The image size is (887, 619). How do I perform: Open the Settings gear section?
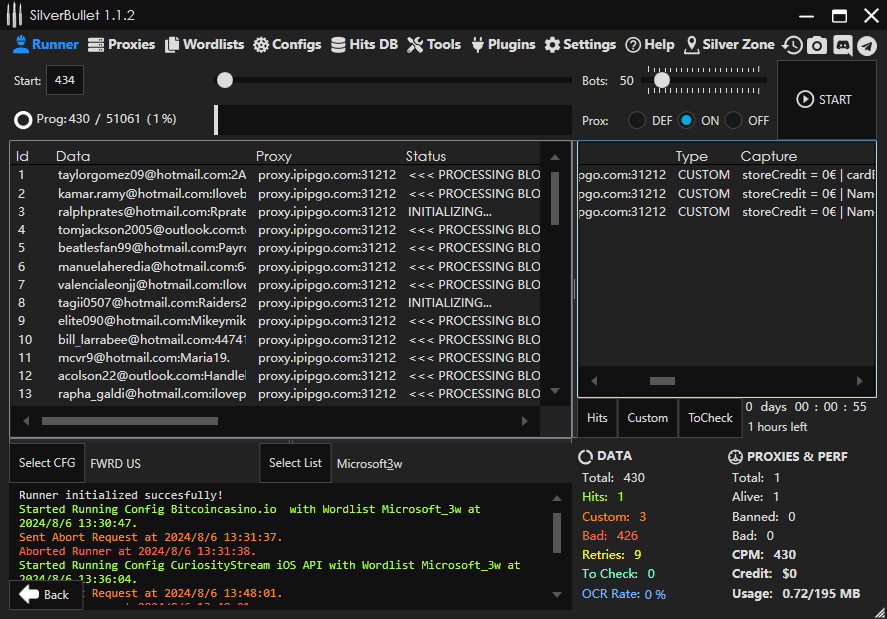coord(580,44)
